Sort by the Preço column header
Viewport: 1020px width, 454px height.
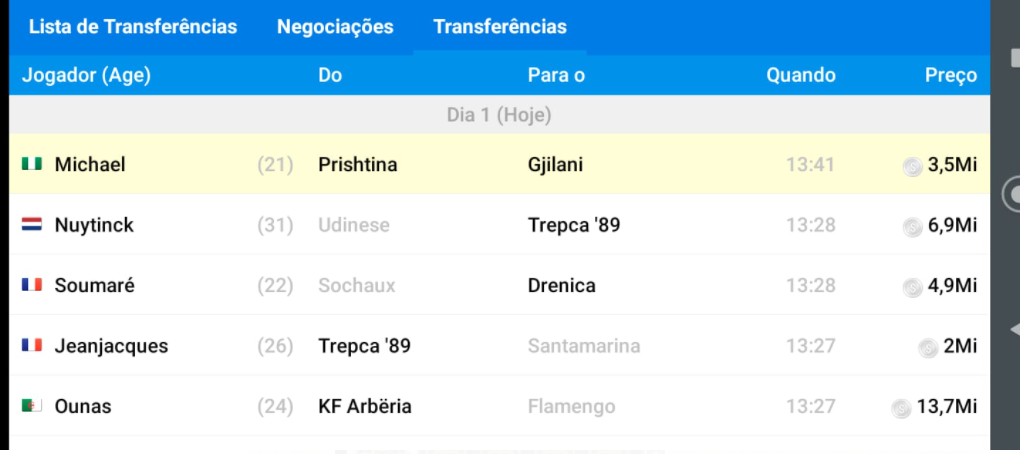[x=950, y=75]
